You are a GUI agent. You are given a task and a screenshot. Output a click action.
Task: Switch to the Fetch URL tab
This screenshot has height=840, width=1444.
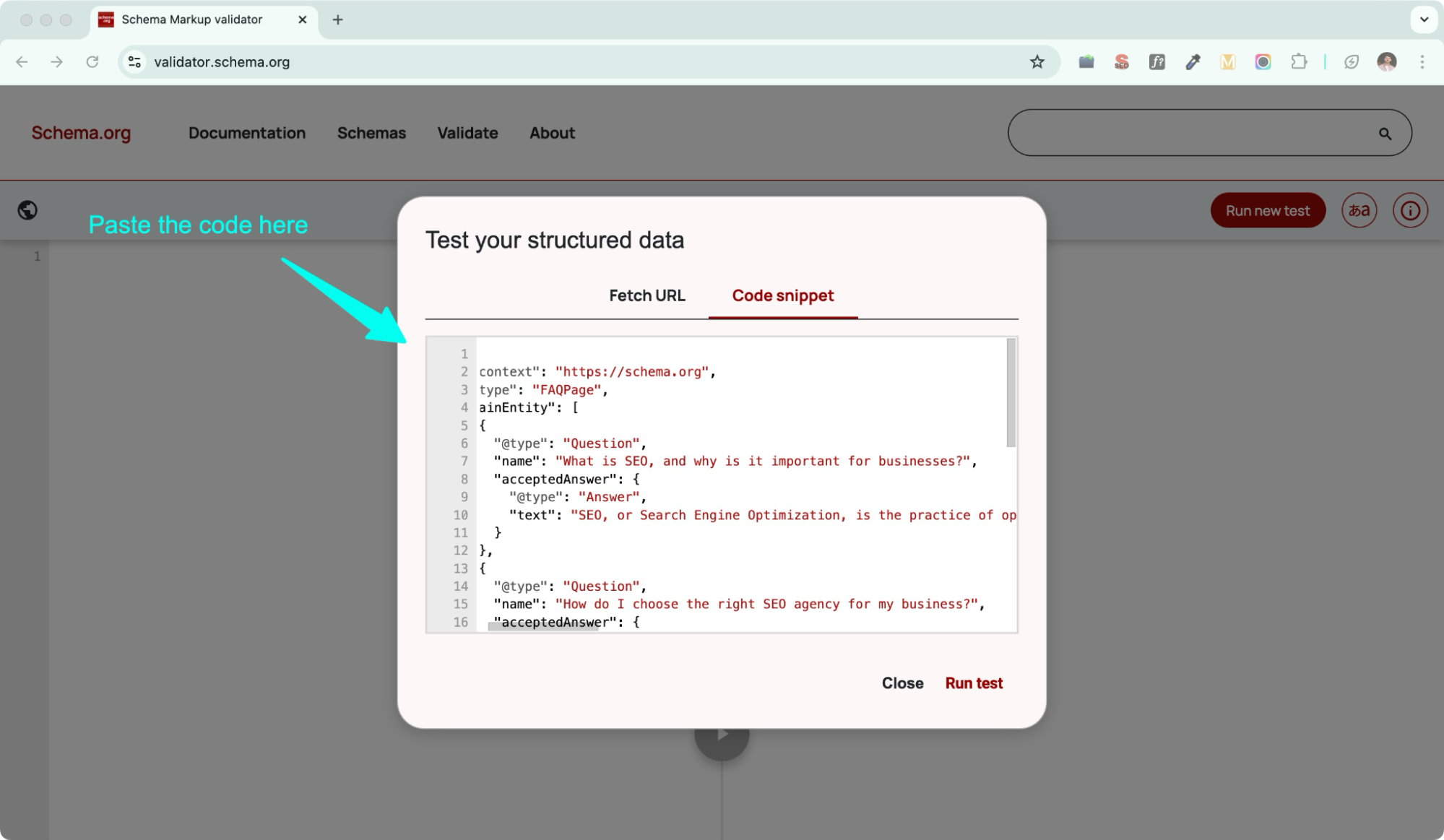tap(647, 295)
